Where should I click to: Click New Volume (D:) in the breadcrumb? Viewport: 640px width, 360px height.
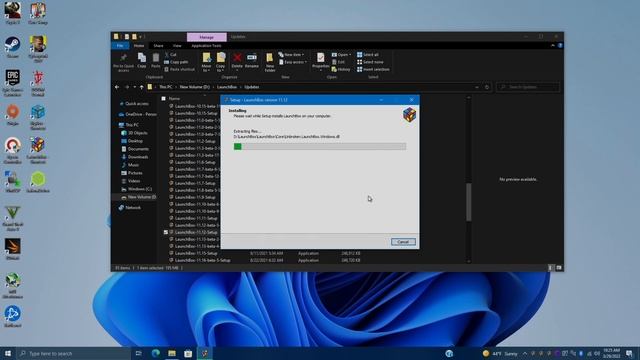click(x=194, y=87)
